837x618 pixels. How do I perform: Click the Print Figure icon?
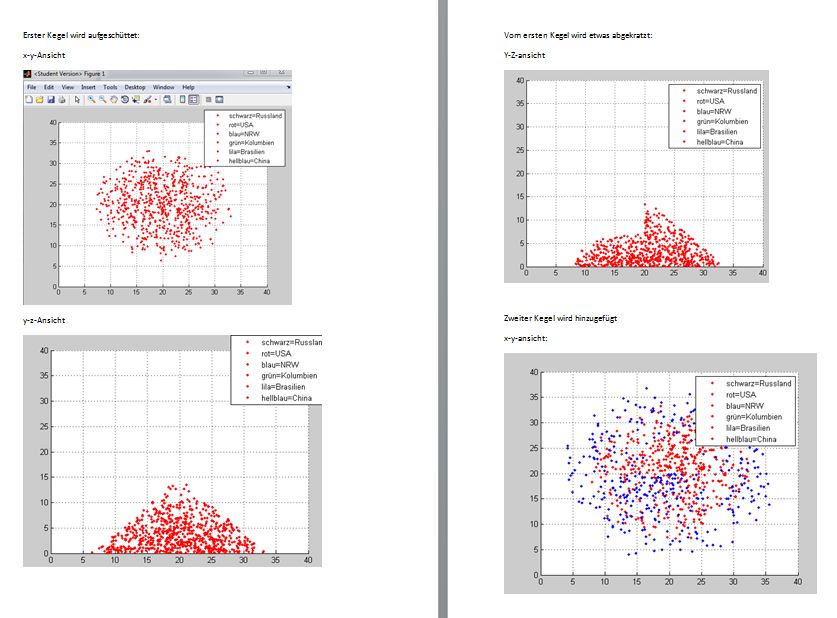point(62,100)
